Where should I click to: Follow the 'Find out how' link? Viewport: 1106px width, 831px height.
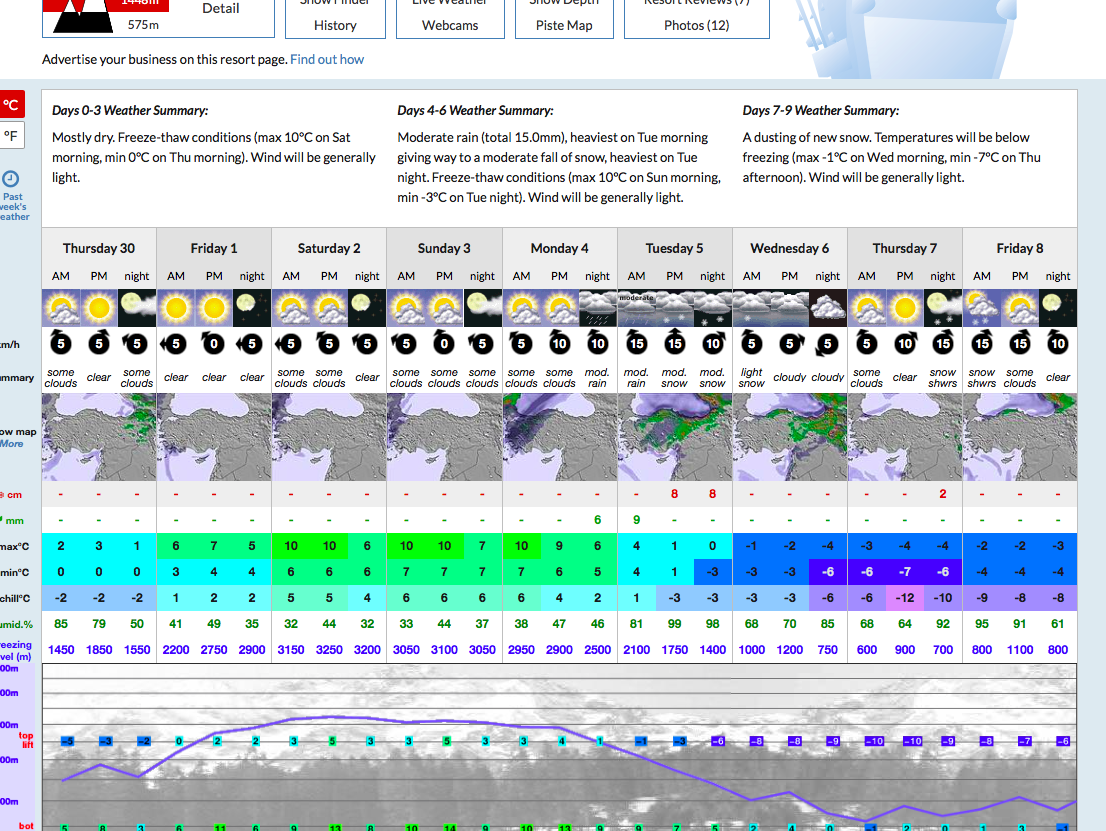click(327, 59)
